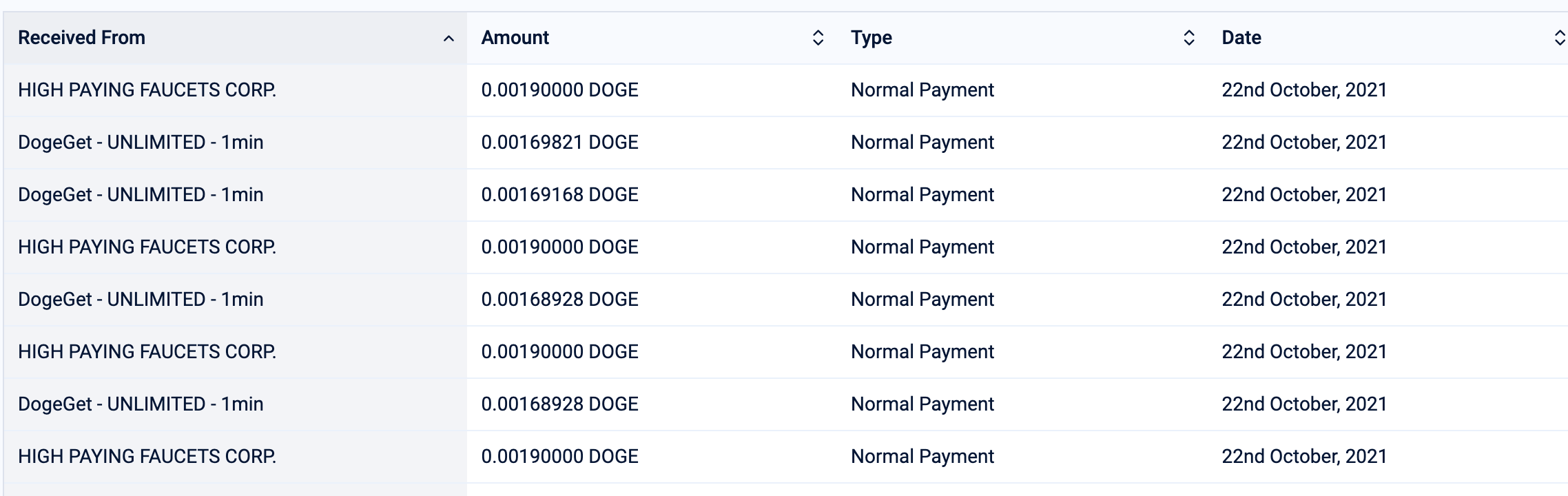Click HIGH PAYING FAUCETS CORP. in the first row
Screen dimensions: 1568x496
point(147,90)
